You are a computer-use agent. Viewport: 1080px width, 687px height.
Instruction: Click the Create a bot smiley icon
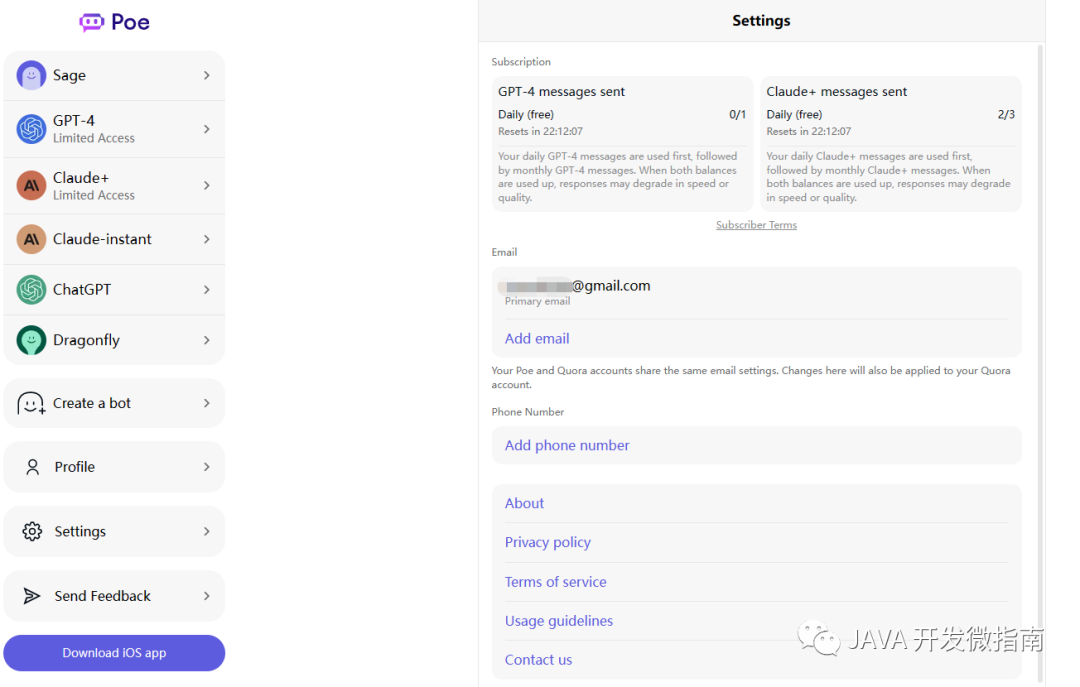[x=32, y=403]
